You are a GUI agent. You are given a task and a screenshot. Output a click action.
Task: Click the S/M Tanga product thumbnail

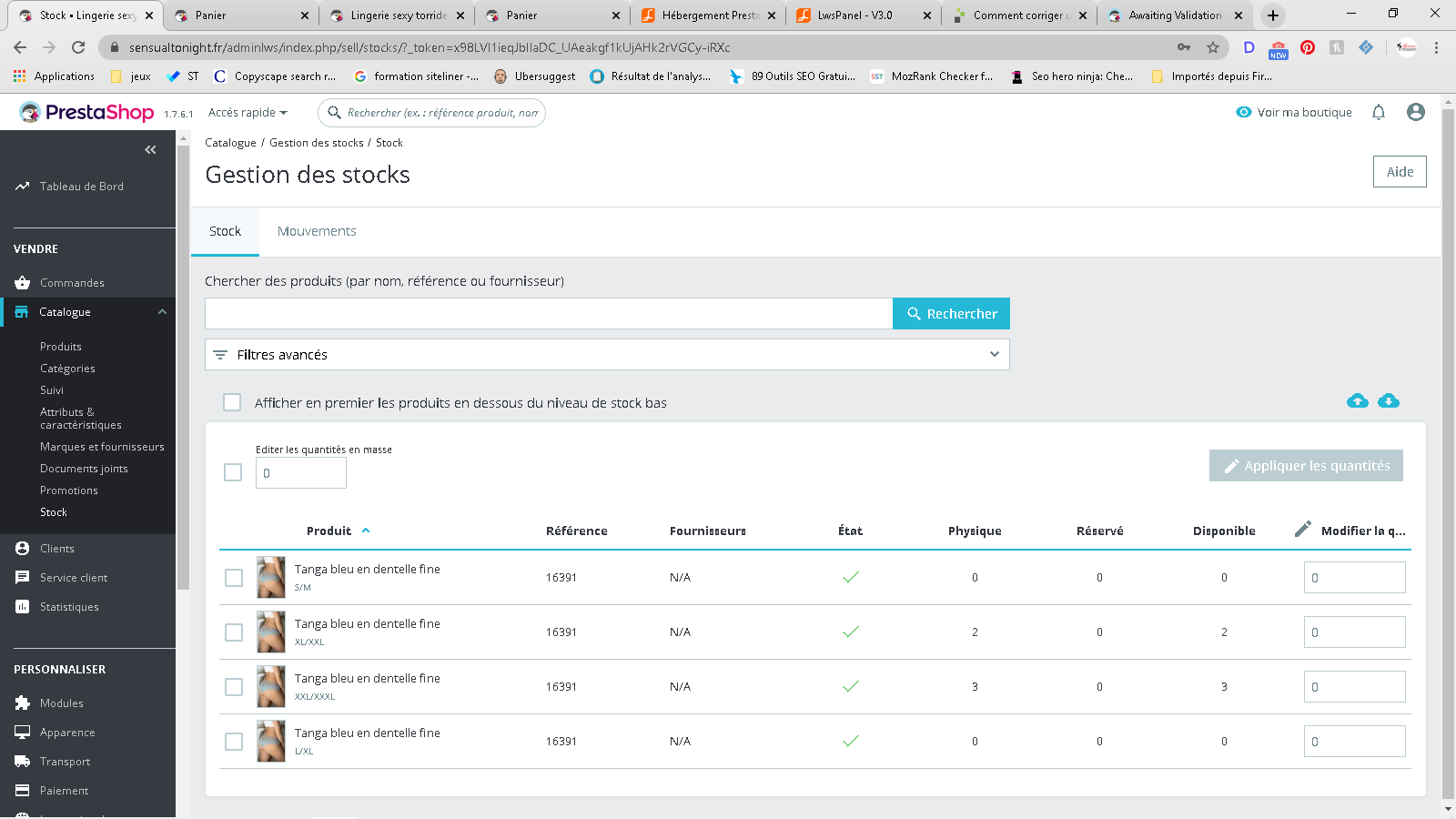[x=271, y=577]
